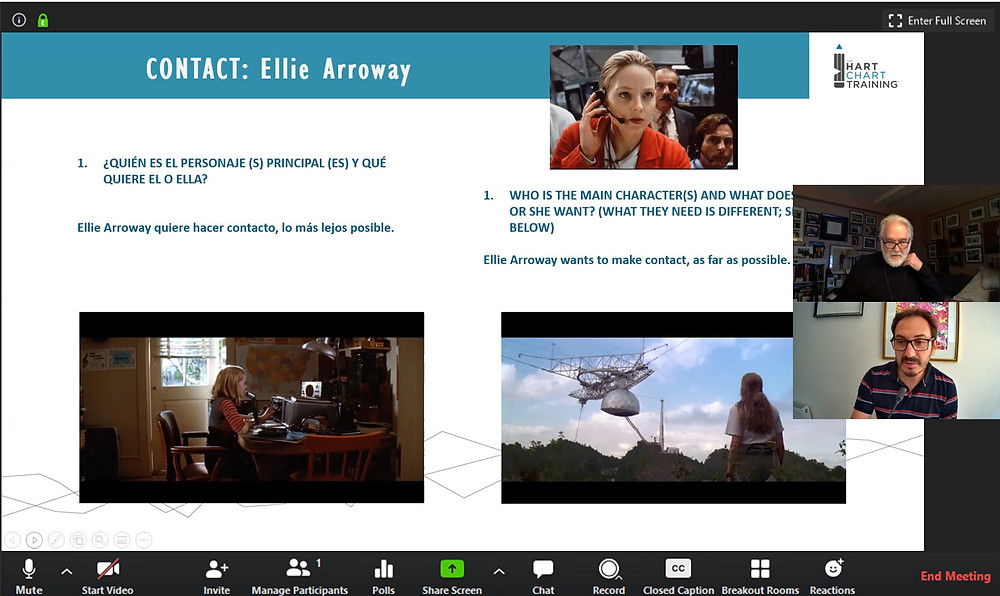Open Closed Caption settings
1000x596 pixels.
click(x=678, y=577)
